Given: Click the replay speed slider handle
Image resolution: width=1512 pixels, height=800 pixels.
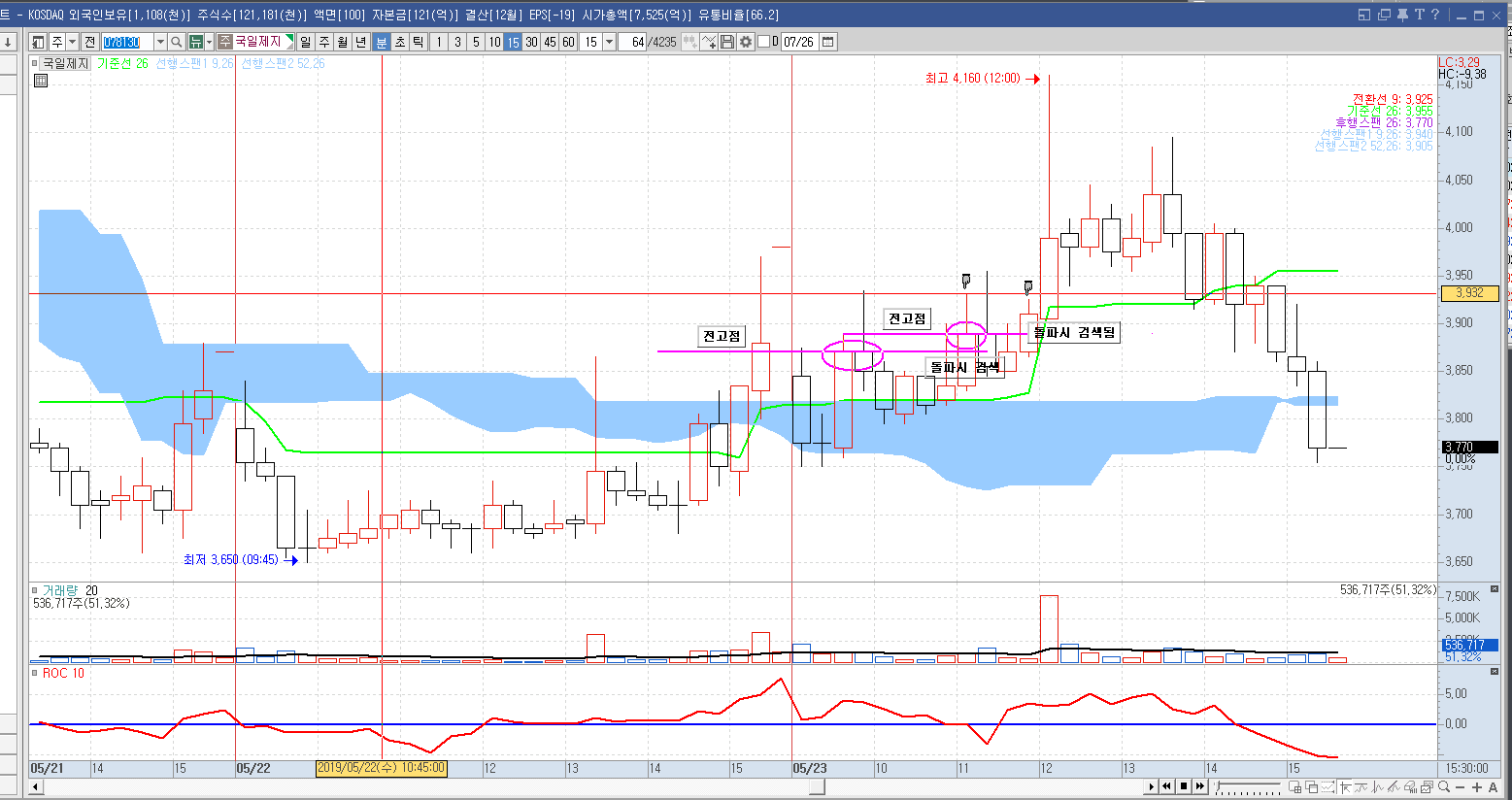Looking at the screenshot, I should (x=1218, y=786).
